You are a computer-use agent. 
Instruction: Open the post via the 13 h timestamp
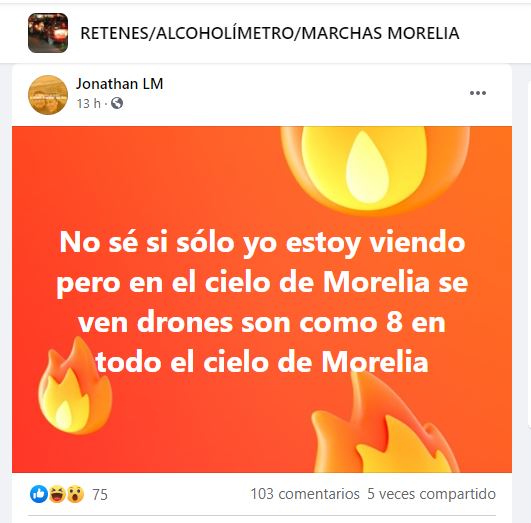pyautogui.click(x=88, y=103)
